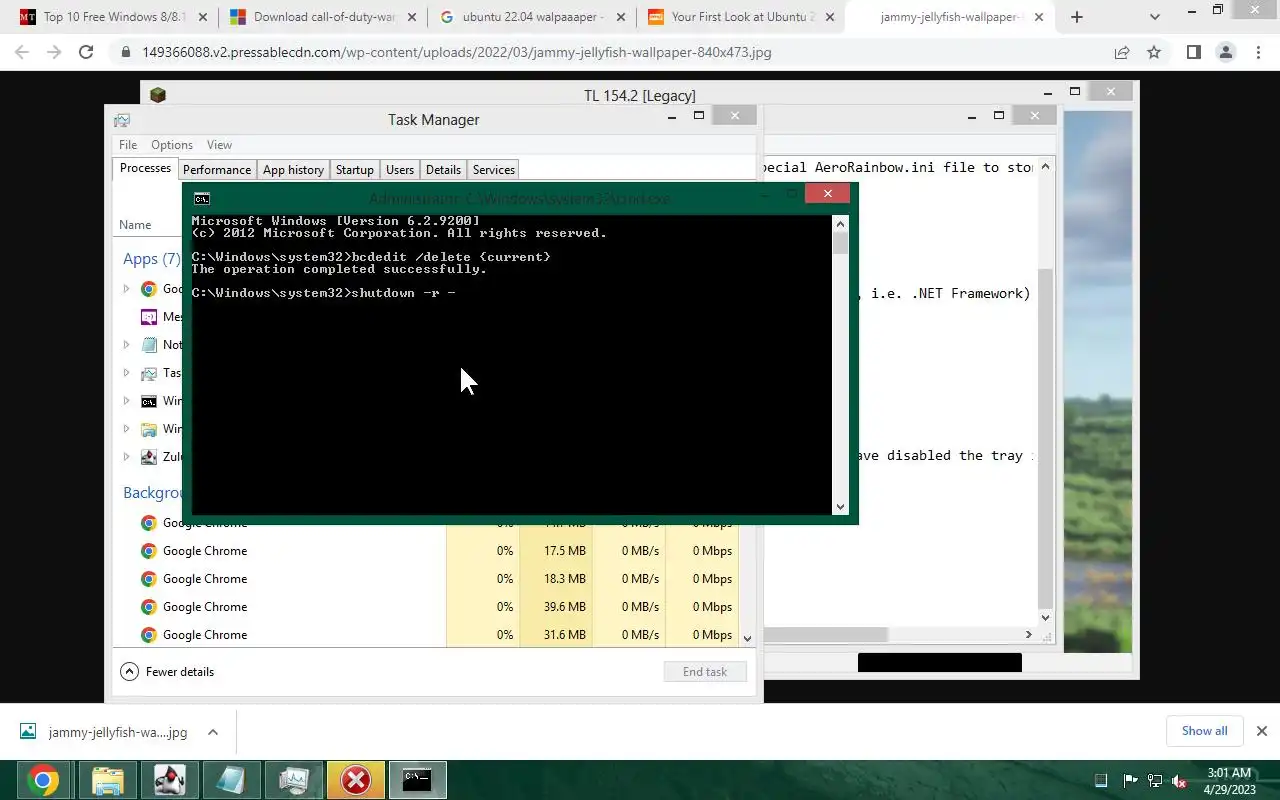
Task: Click text editor vertical scrollbar up arrow
Action: pyautogui.click(x=1046, y=167)
